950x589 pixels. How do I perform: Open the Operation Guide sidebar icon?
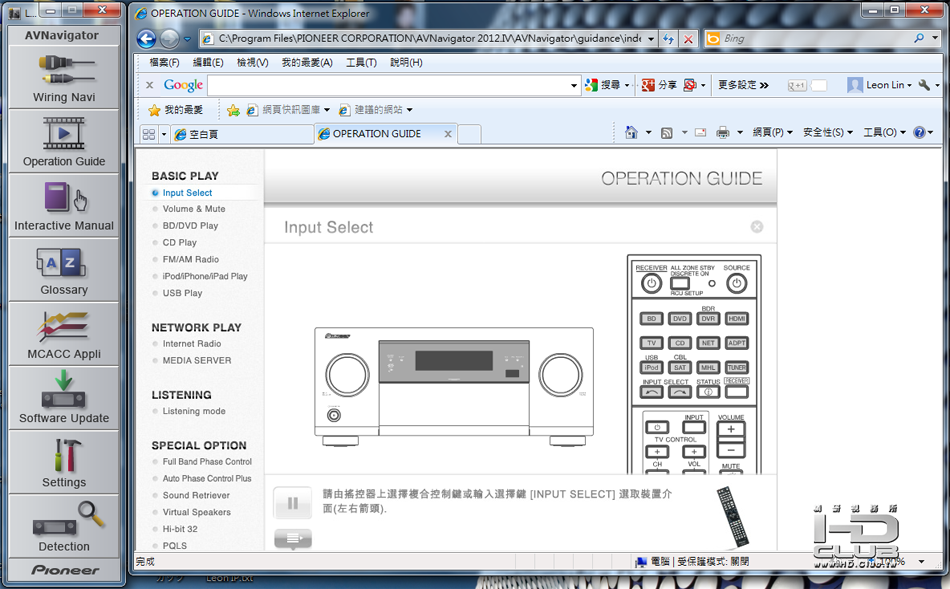(x=64, y=142)
